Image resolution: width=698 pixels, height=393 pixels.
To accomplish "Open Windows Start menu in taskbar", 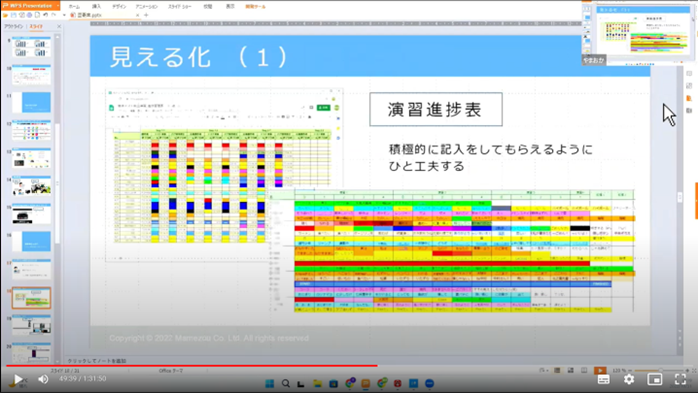I will (270, 384).
